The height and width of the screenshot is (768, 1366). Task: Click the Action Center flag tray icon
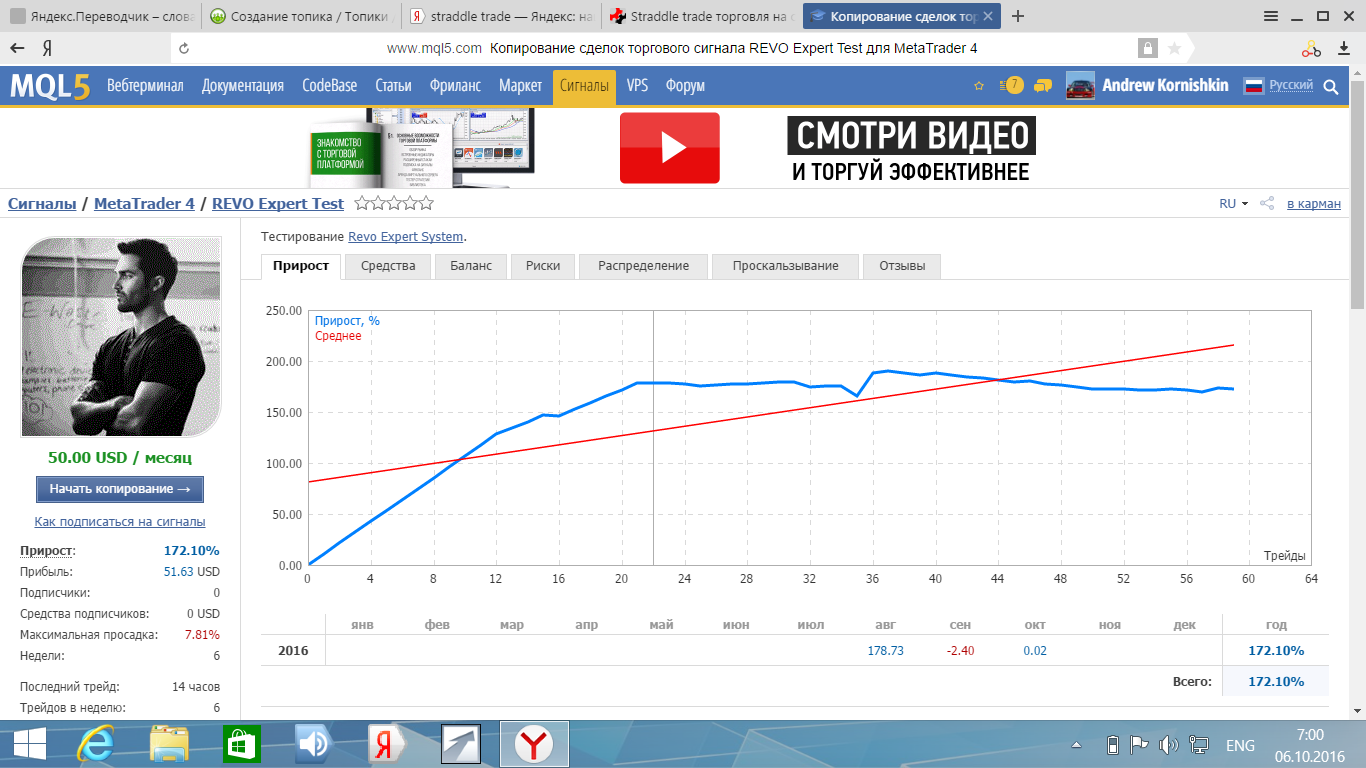[x=1139, y=745]
